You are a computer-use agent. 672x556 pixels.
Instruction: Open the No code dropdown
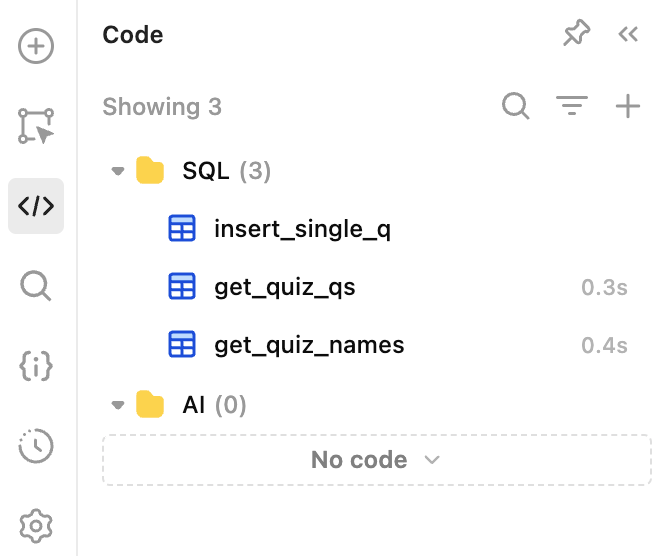pyautogui.click(x=377, y=460)
